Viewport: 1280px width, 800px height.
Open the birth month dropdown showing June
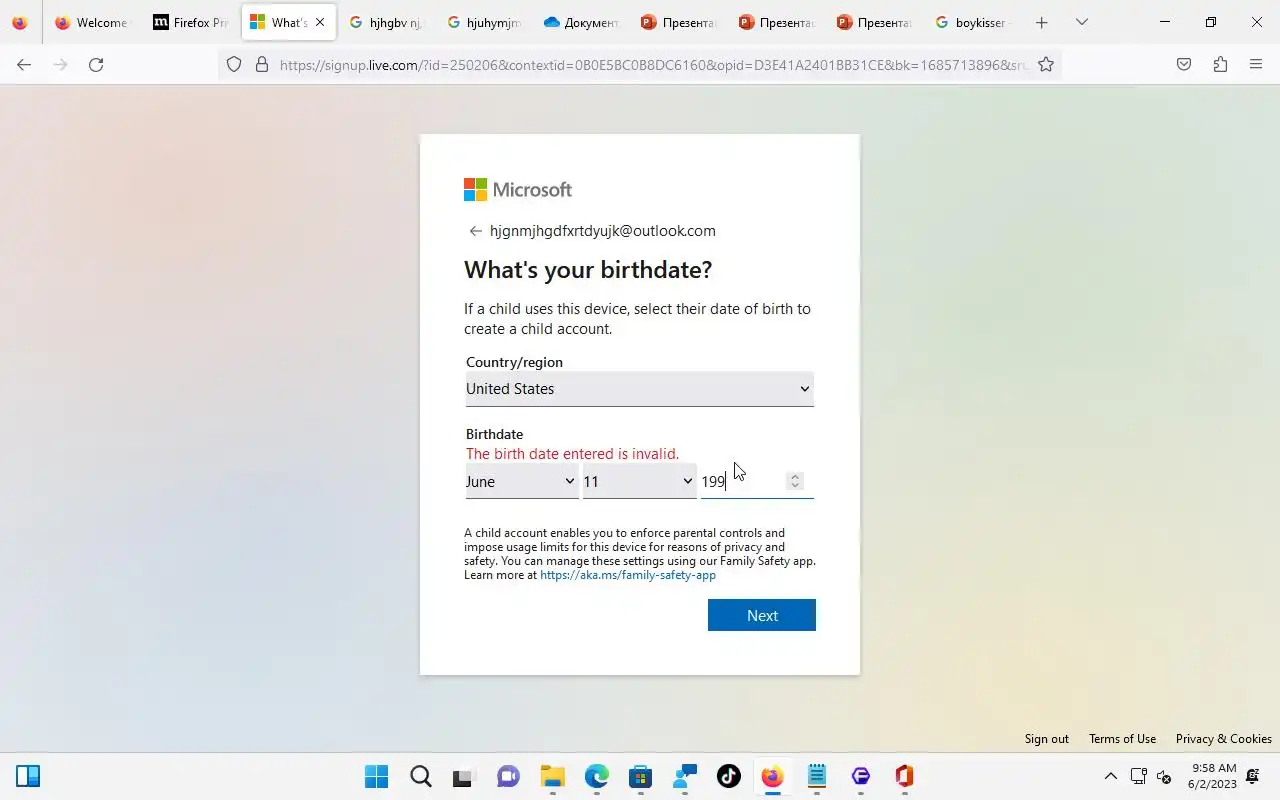tap(521, 482)
